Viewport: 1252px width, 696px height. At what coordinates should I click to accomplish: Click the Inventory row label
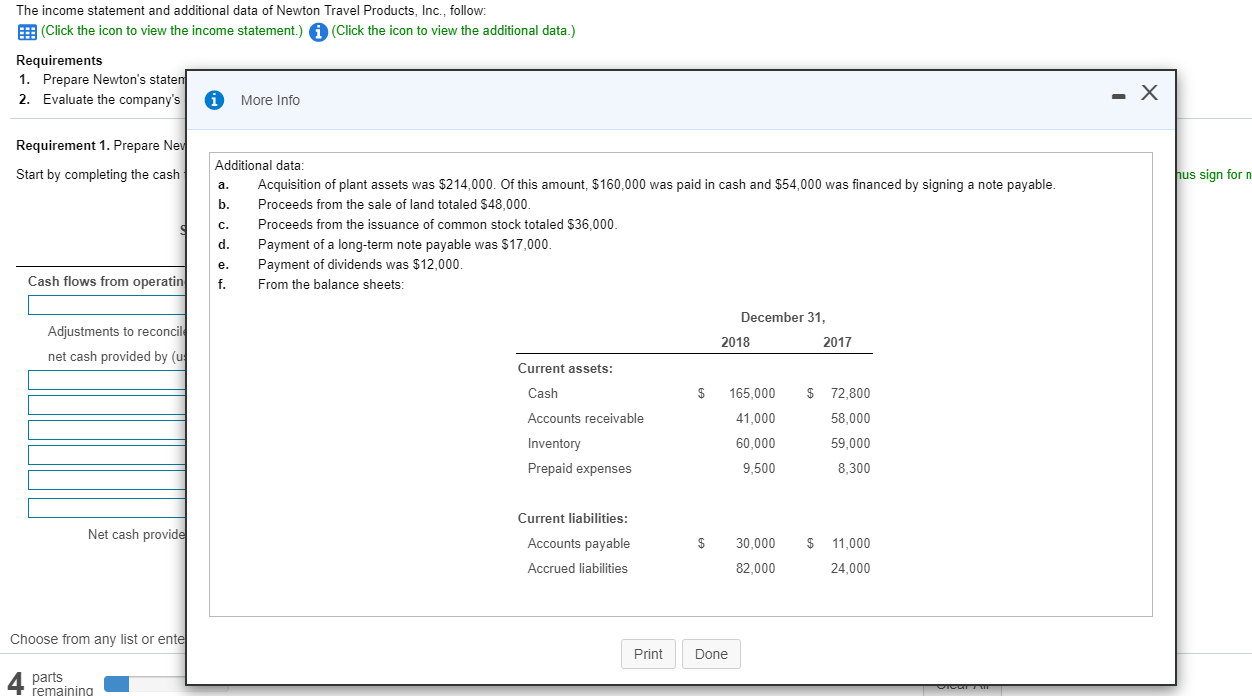[x=554, y=444]
